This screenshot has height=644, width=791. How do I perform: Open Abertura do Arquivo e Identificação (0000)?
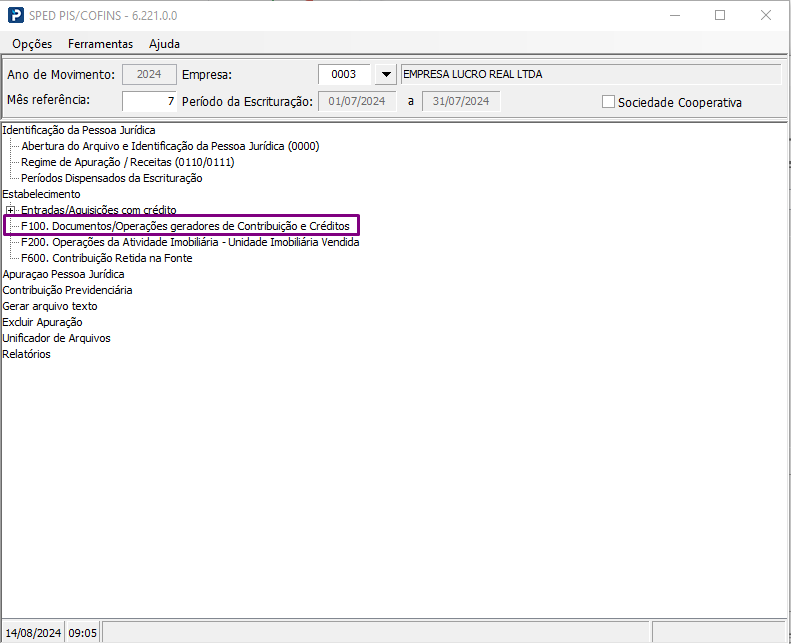pyautogui.click(x=171, y=146)
